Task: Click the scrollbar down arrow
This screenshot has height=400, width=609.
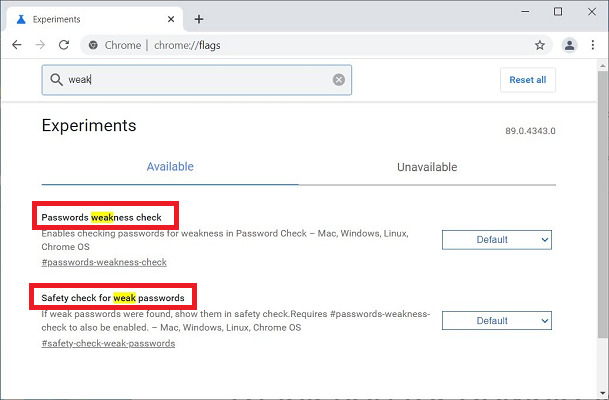Action: pos(602,393)
